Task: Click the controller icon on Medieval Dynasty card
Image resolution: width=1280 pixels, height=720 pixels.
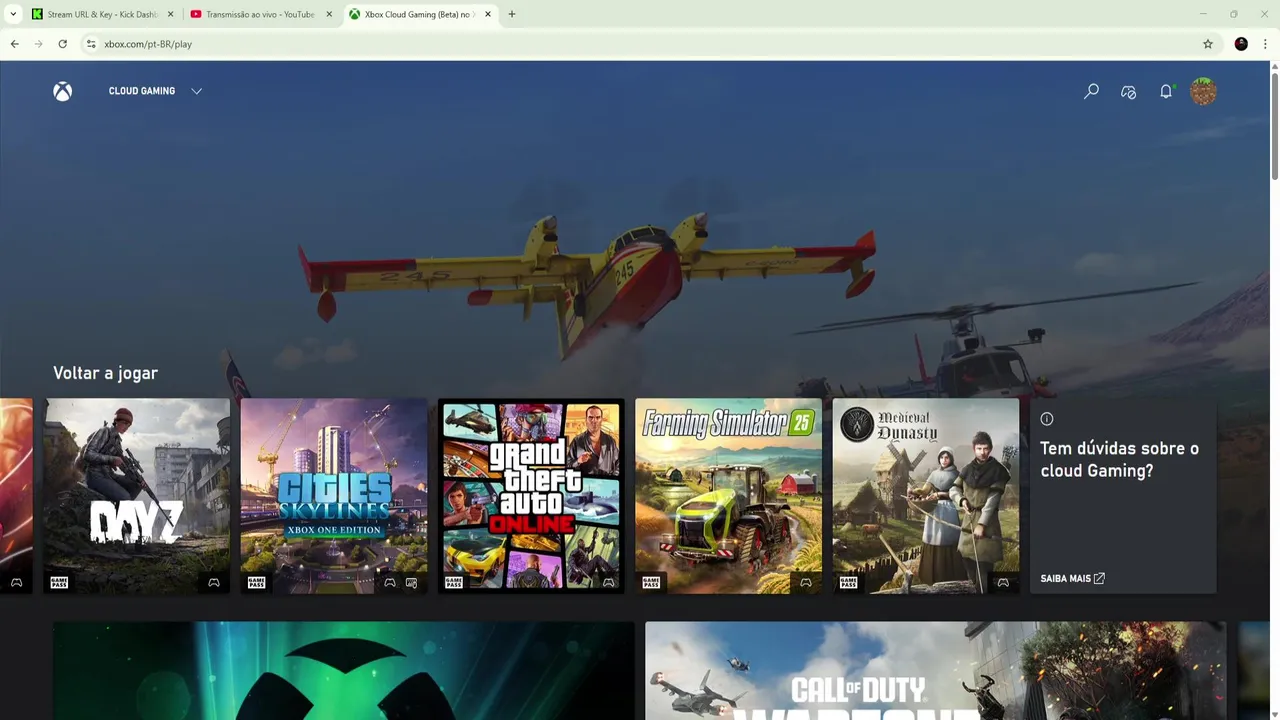Action: click(x=1003, y=582)
